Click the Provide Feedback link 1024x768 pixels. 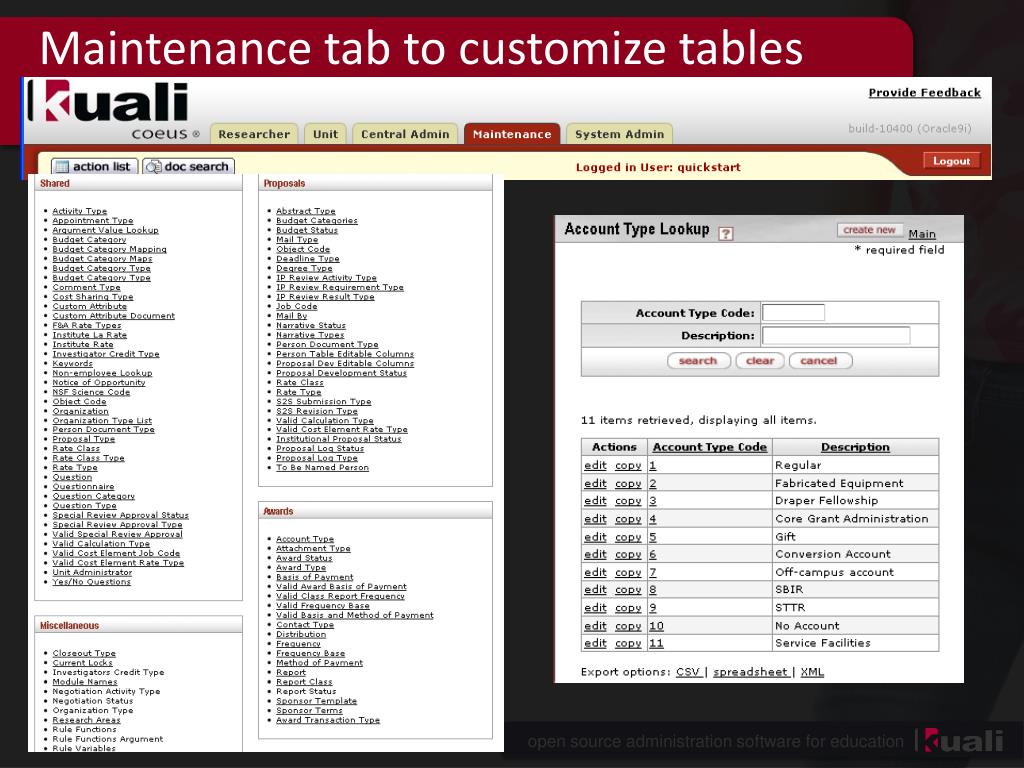924,93
